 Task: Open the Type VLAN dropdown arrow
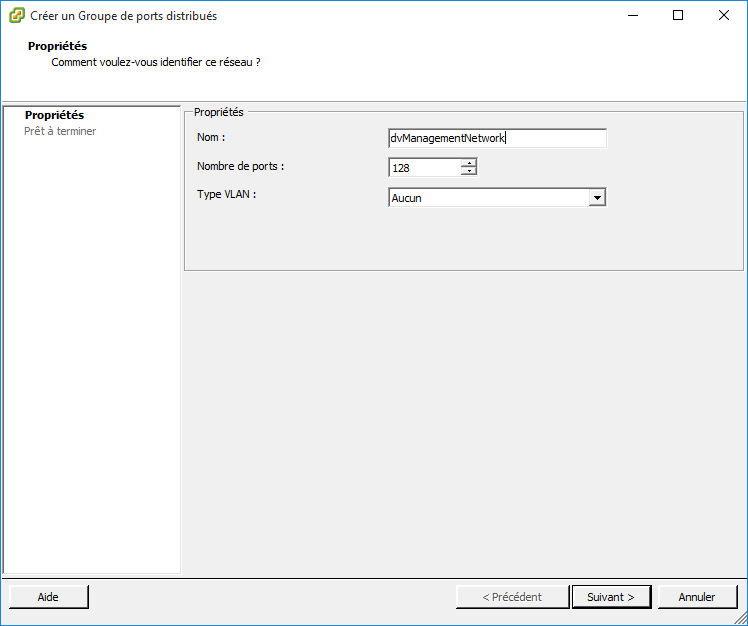pyautogui.click(x=597, y=198)
